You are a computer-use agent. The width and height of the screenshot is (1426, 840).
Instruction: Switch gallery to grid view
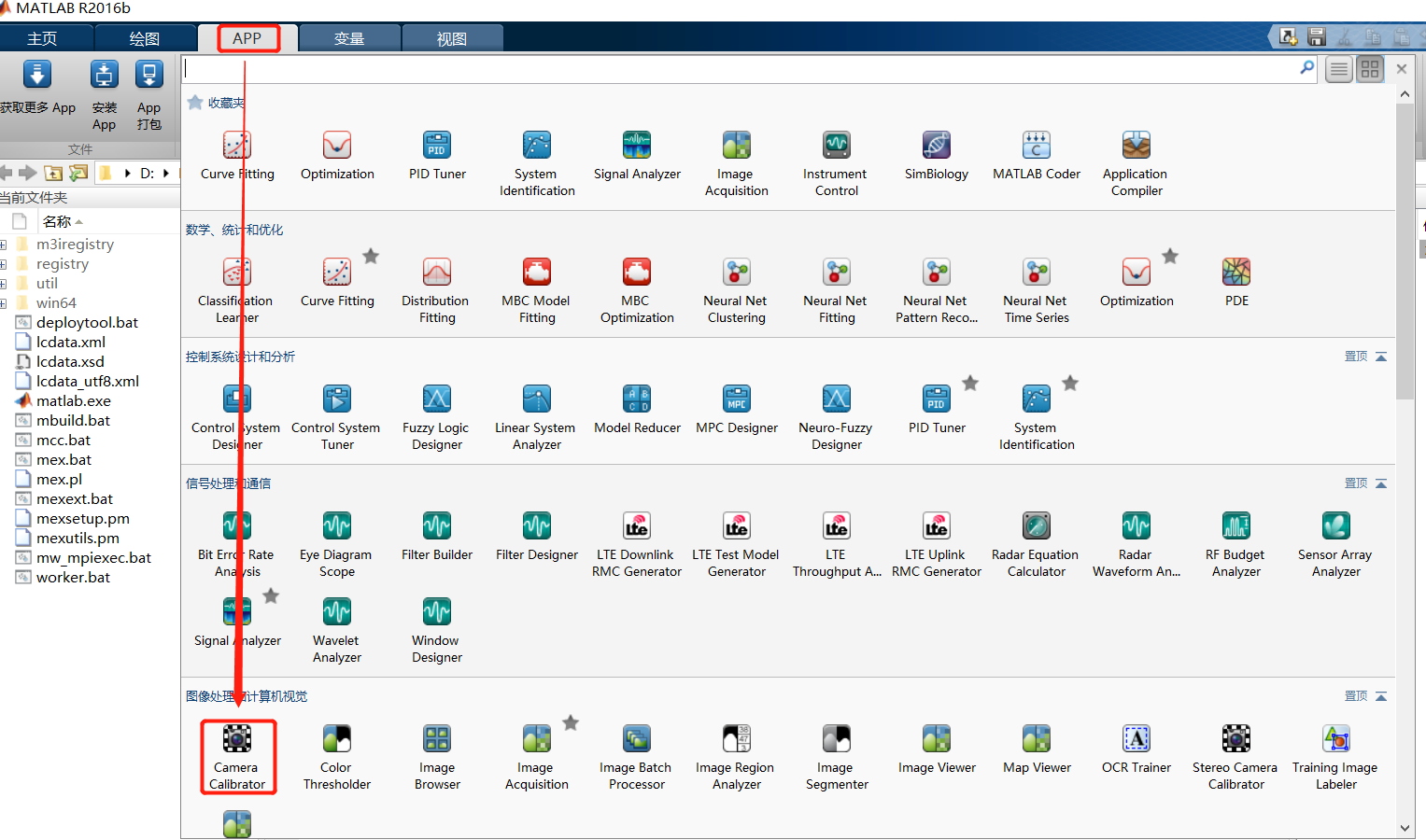coord(1370,69)
